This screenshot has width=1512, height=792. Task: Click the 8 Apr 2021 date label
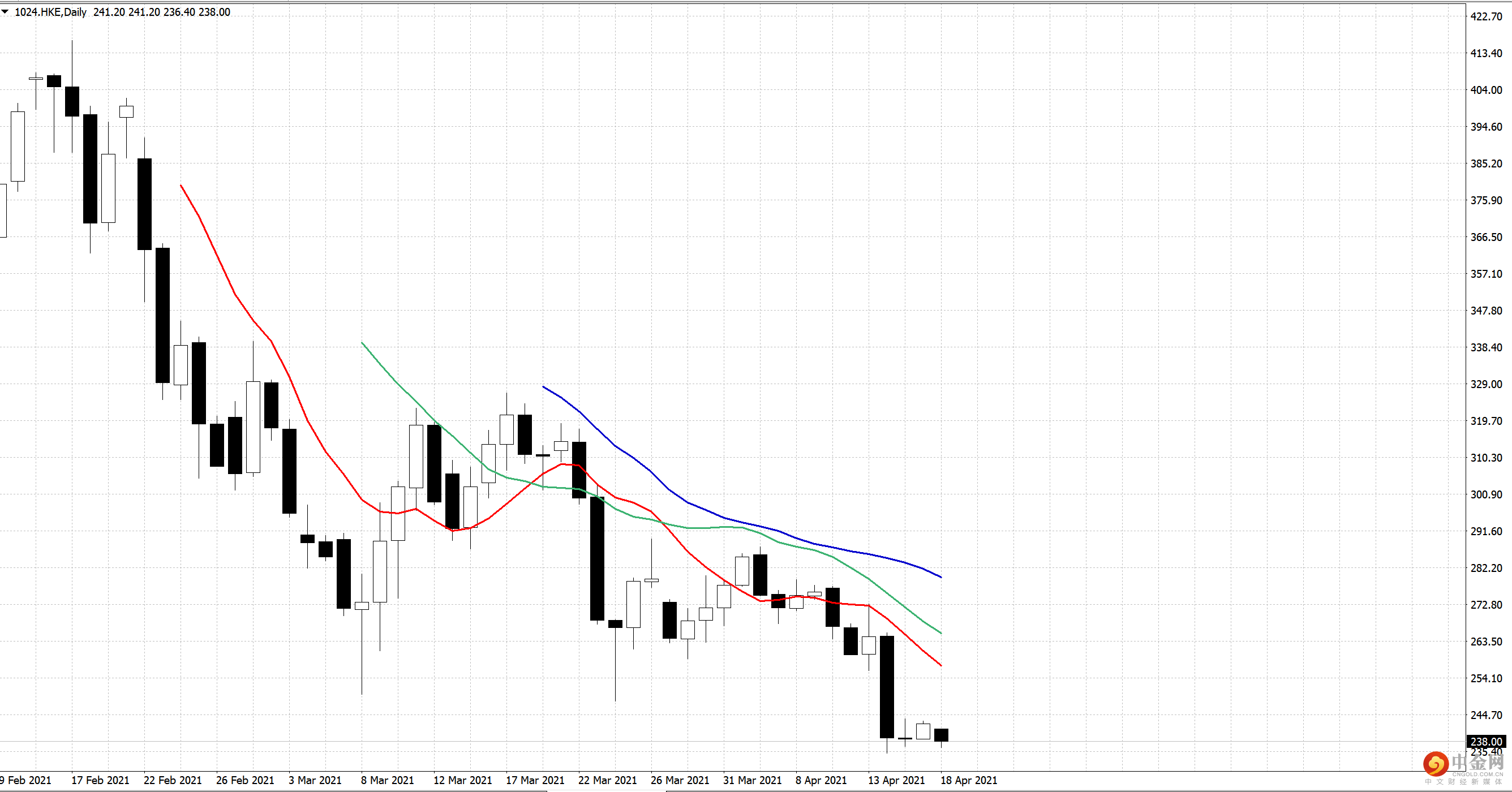point(821,780)
